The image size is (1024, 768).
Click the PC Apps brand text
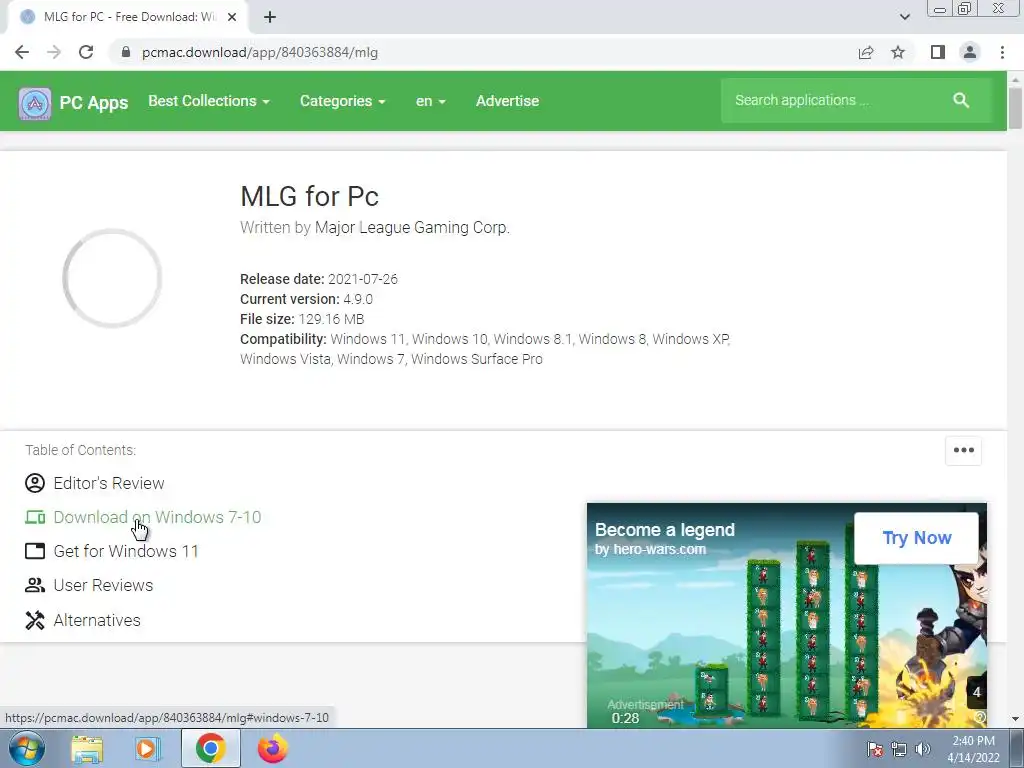pyautogui.click(x=93, y=103)
